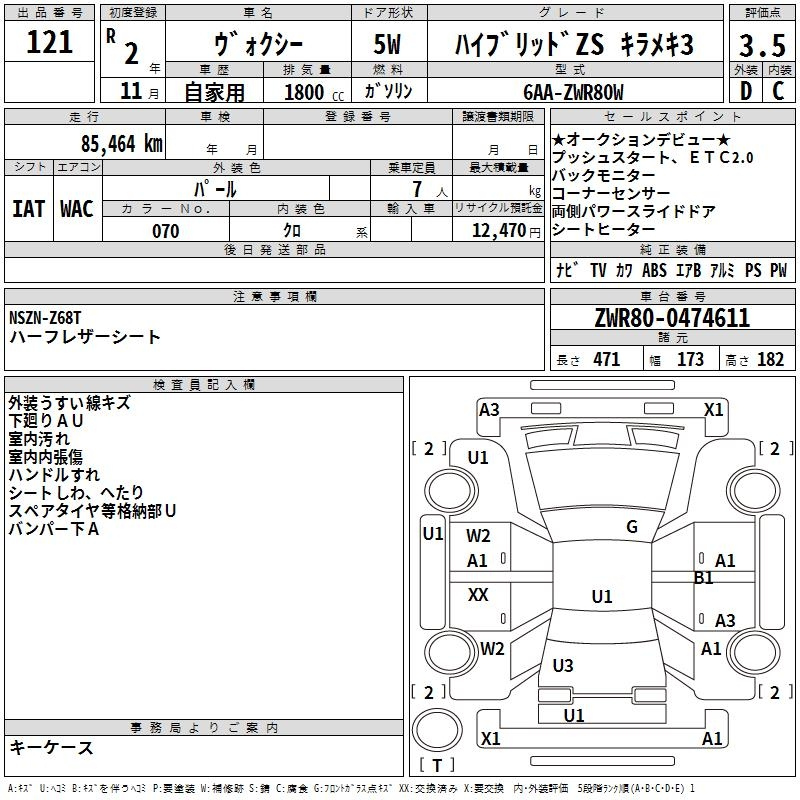
Task: Click the interior grade C
Action: tap(778, 91)
